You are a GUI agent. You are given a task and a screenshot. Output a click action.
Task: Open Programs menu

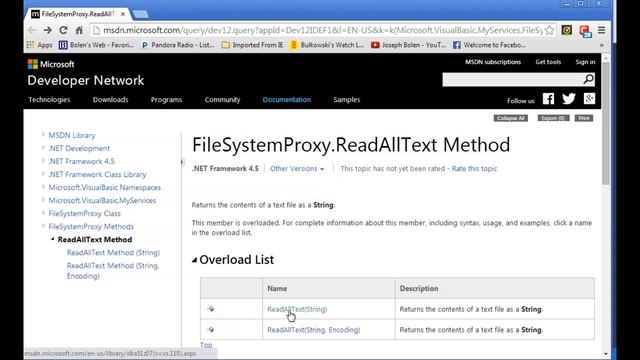click(166, 100)
